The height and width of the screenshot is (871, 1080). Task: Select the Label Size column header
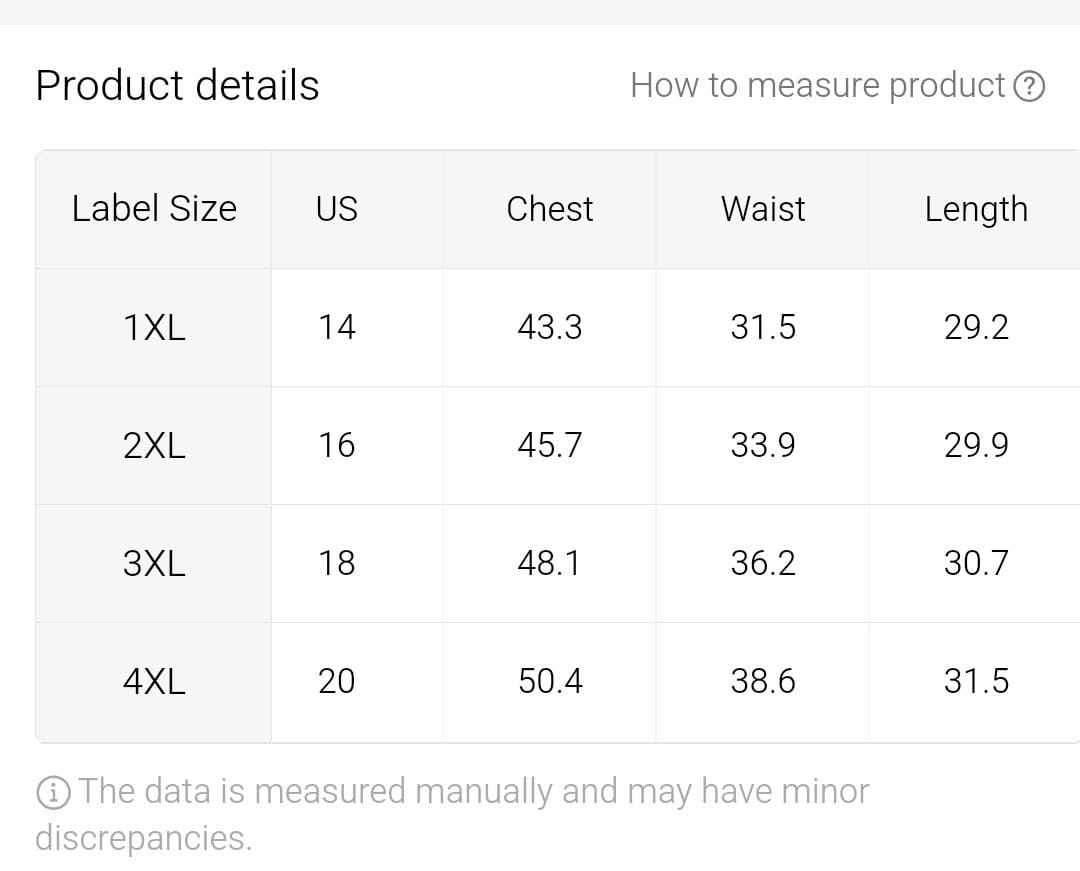[154, 209]
